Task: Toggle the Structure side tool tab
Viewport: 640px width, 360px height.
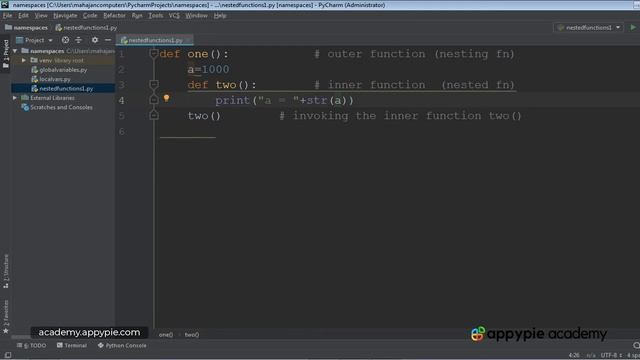Action: click(6, 271)
